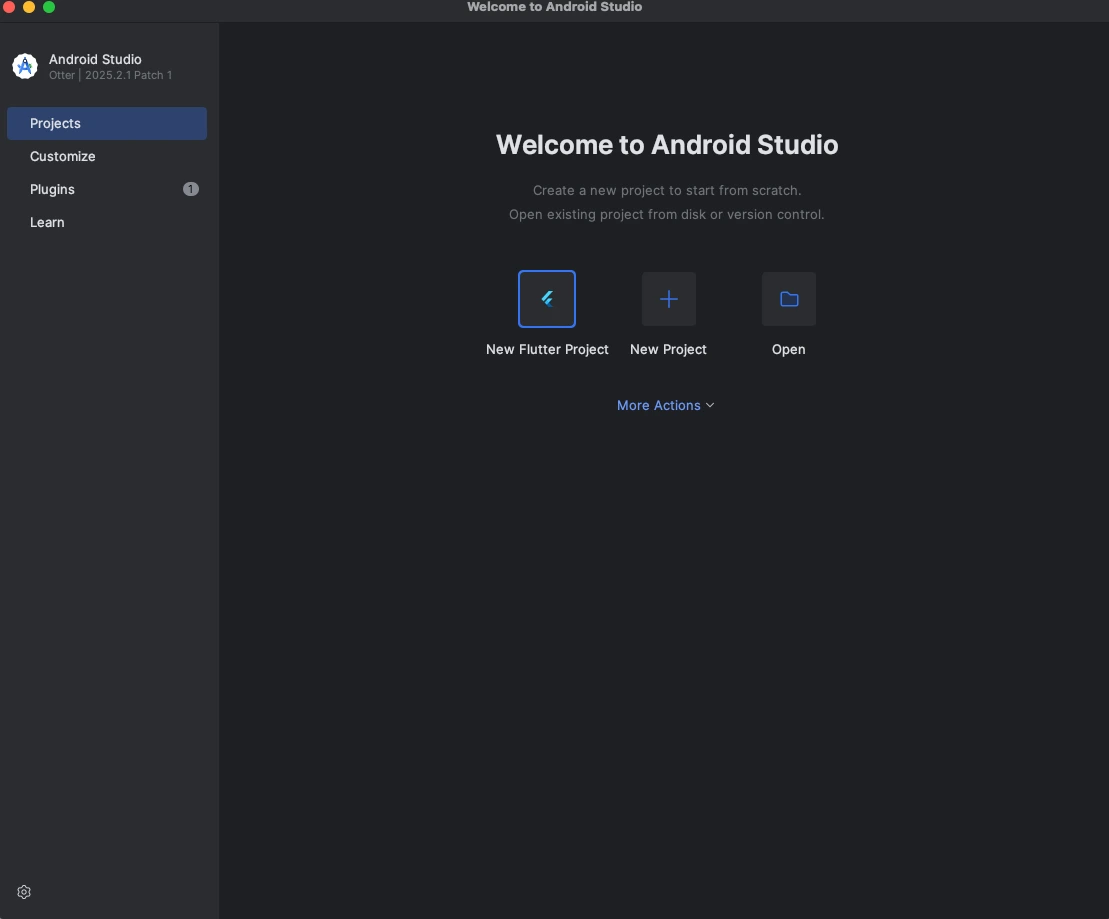Click the New Project plus icon
The height and width of the screenshot is (919, 1109).
[x=668, y=298]
